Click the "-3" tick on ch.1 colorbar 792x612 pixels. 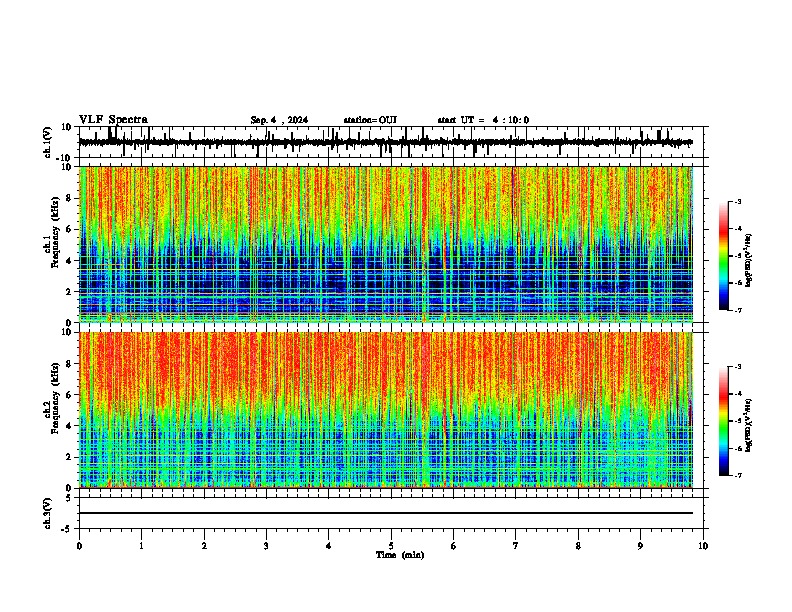(x=737, y=201)
